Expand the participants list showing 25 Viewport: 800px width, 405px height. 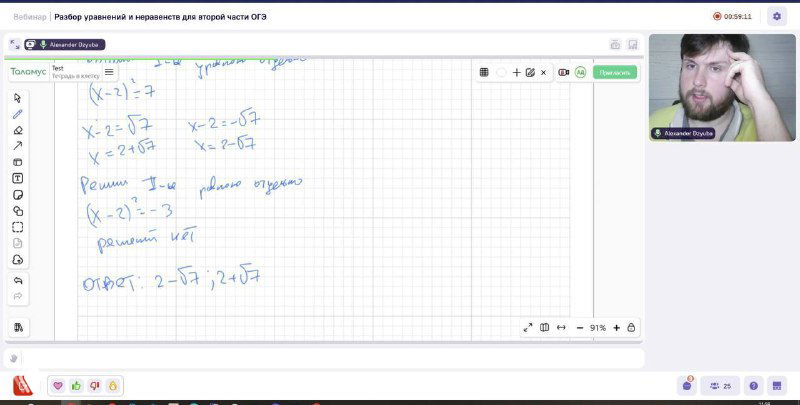(x=720, y=385)
